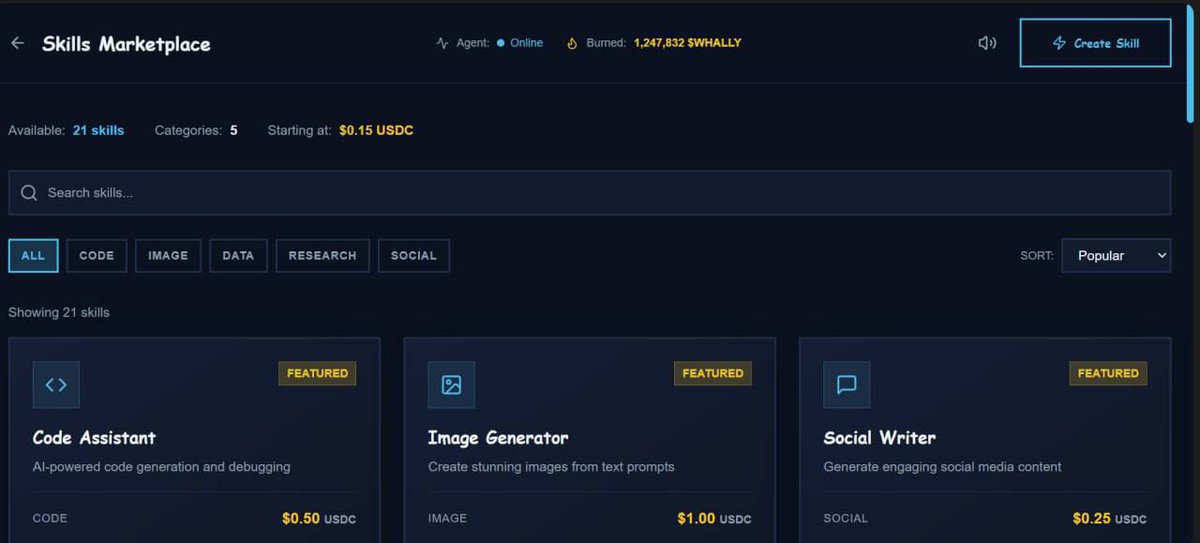Open the Image Generator skill card title
Viewport: 1200px width, 543px height.
click(498, 437)
